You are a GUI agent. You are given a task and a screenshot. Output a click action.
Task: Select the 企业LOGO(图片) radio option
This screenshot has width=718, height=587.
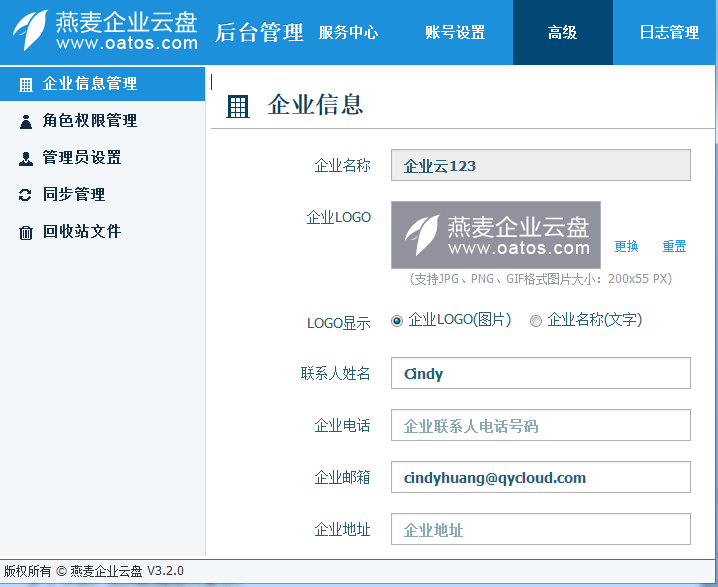click(397, 321)
